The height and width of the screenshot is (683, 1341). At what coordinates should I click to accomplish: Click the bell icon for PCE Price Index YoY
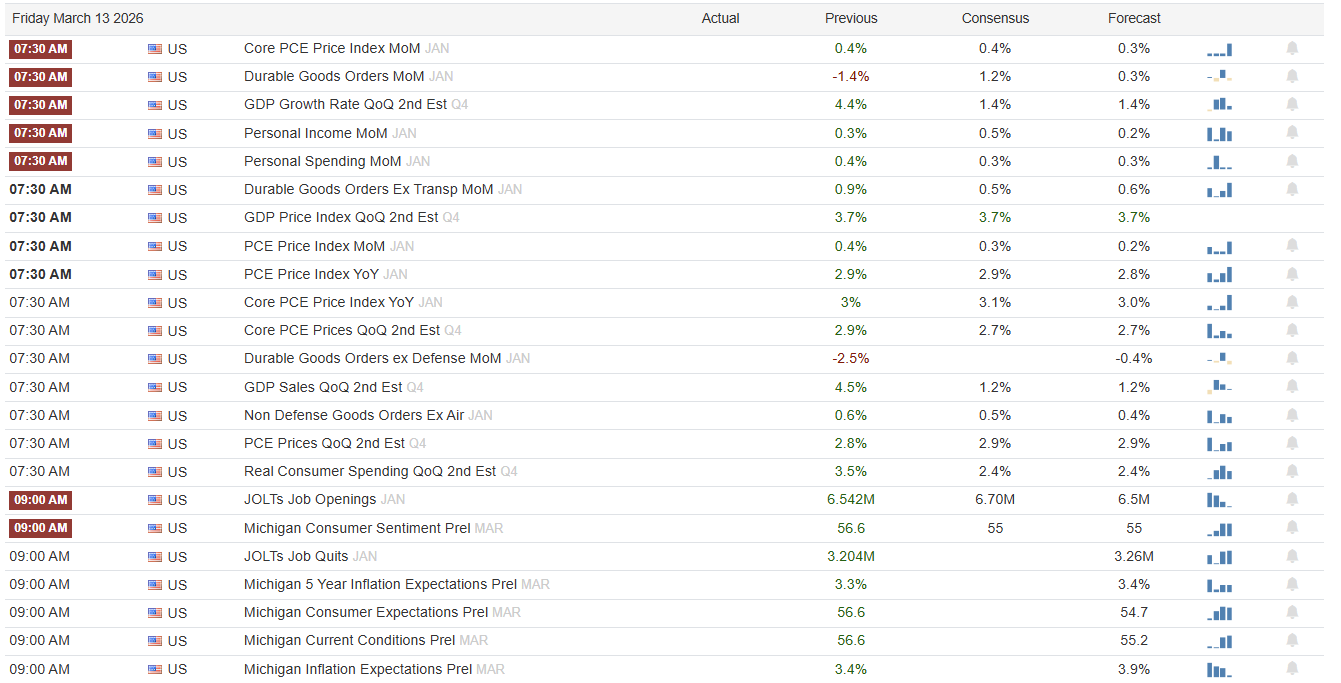pos(1292,274)
